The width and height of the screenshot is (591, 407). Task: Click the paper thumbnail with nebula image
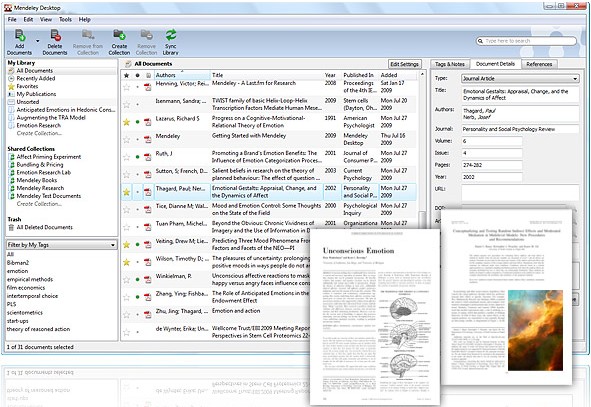[506, 298]
